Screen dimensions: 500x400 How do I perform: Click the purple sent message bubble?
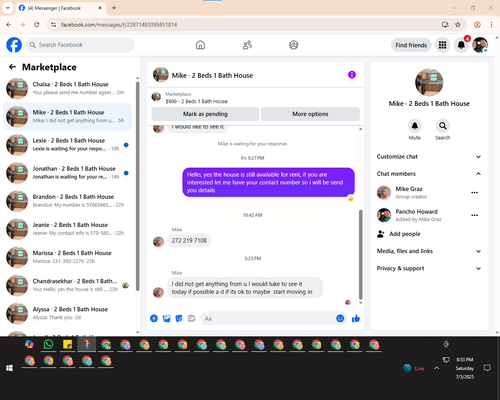pyautogui.click(x=268, y=182)
